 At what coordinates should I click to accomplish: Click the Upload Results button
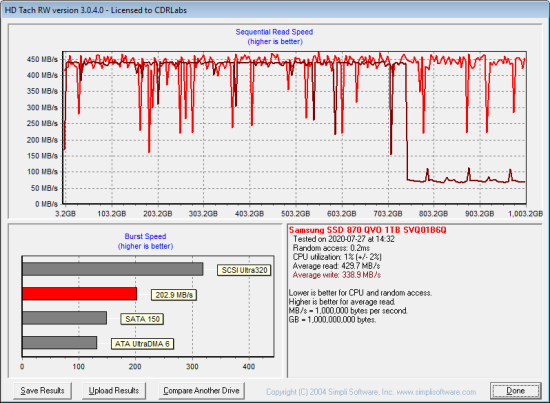114,391
